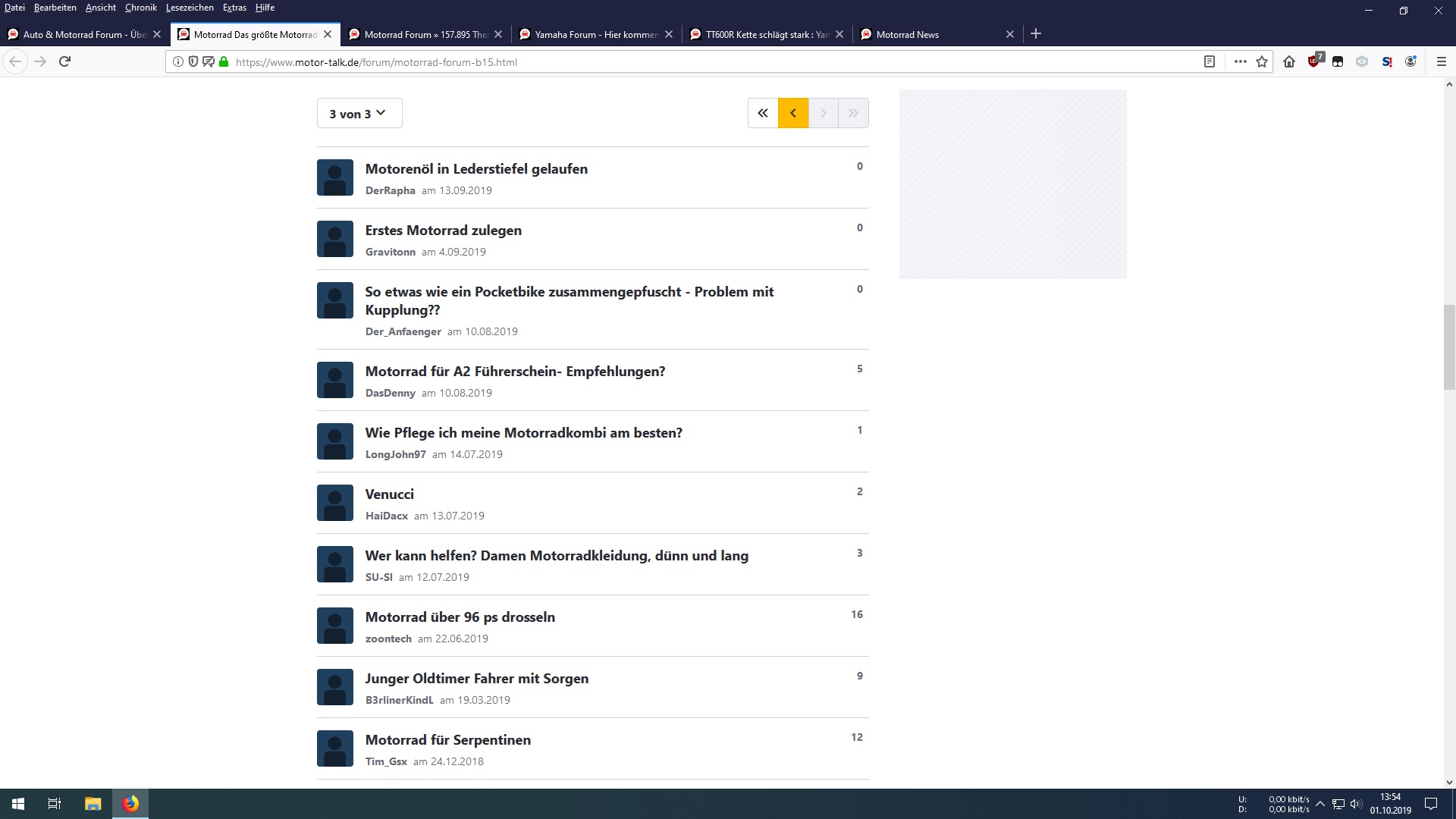Click the Firefox home button
Image resolution: width=1456 pixels, height=819 pixels.
pyautogui.click(x=1289, y=61)
